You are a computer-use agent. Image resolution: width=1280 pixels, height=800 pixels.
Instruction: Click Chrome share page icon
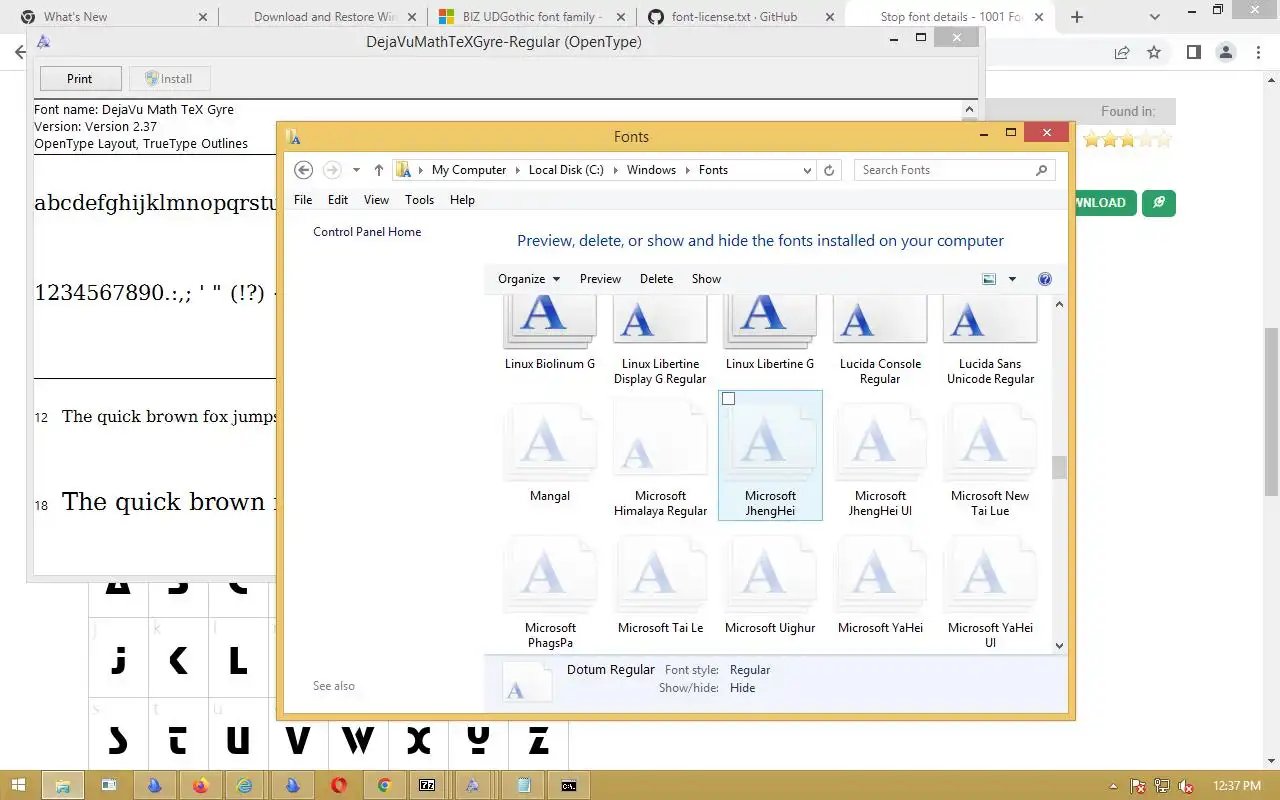1122,52
